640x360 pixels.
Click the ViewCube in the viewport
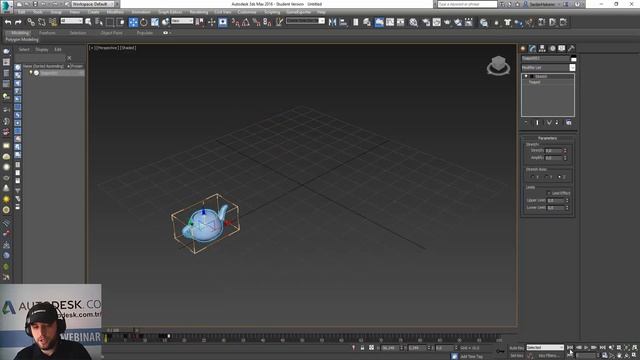click(498, 65)
